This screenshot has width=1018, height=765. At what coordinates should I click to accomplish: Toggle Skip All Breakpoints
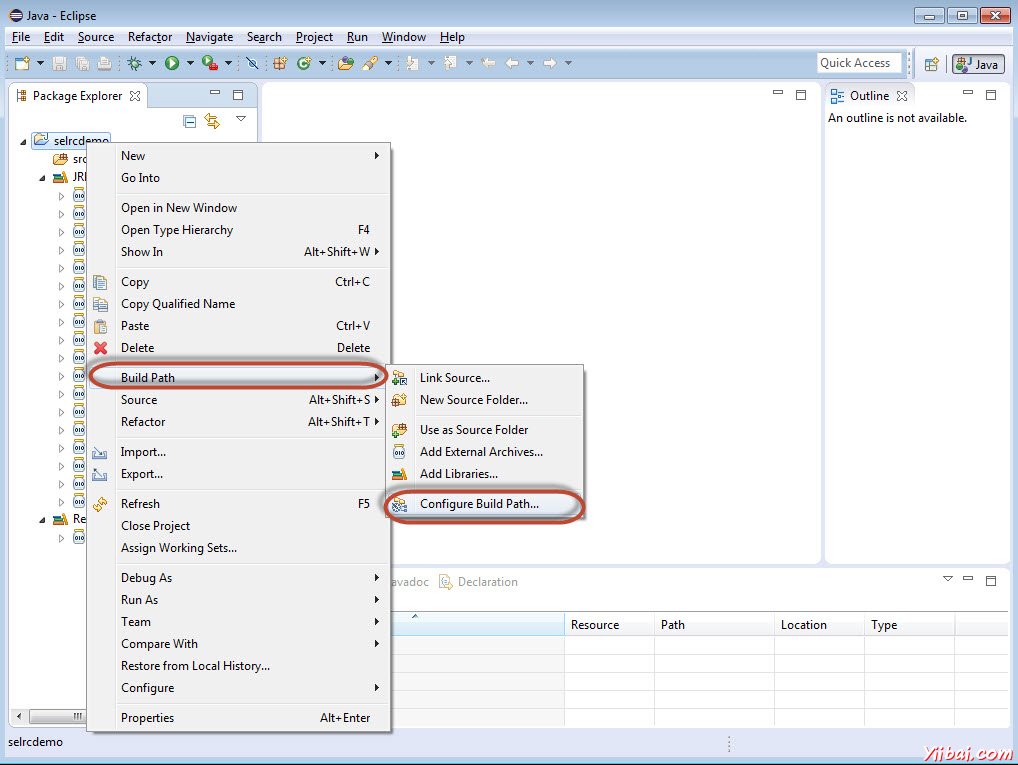point(252,63)
